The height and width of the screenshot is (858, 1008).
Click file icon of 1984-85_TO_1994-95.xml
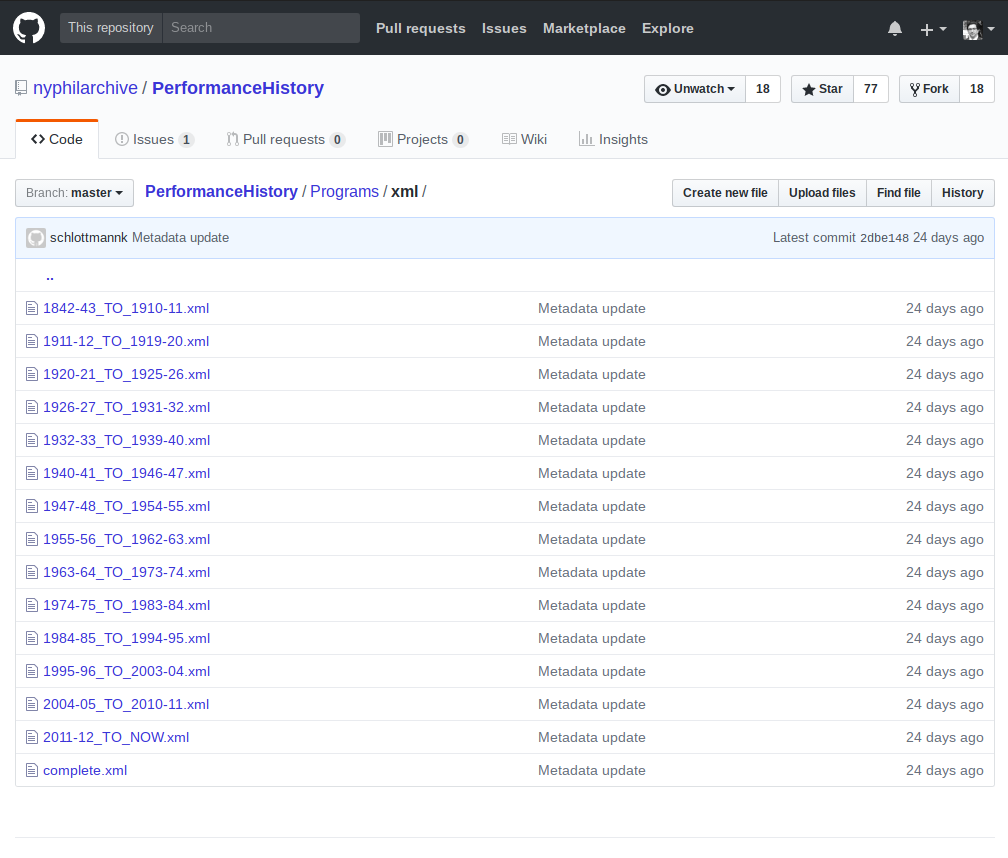coord(32,638)
